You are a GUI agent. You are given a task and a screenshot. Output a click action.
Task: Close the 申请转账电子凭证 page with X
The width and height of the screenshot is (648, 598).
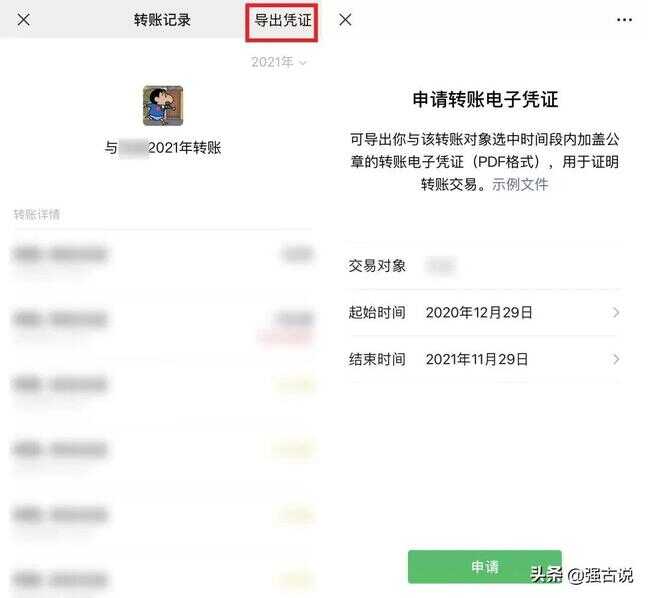[345, 19]
